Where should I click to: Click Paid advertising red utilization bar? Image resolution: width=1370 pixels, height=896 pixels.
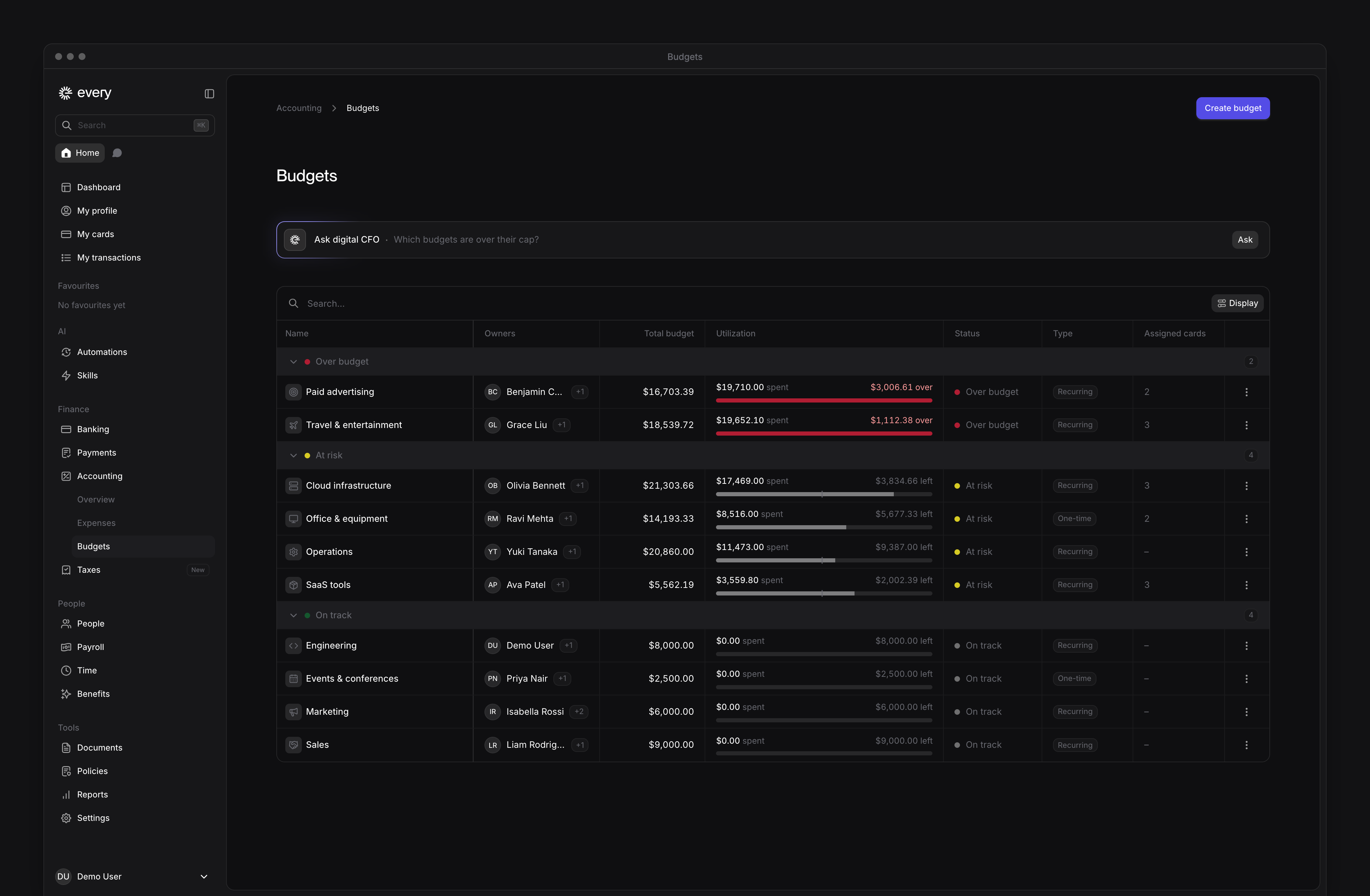[x=824, y=400]
